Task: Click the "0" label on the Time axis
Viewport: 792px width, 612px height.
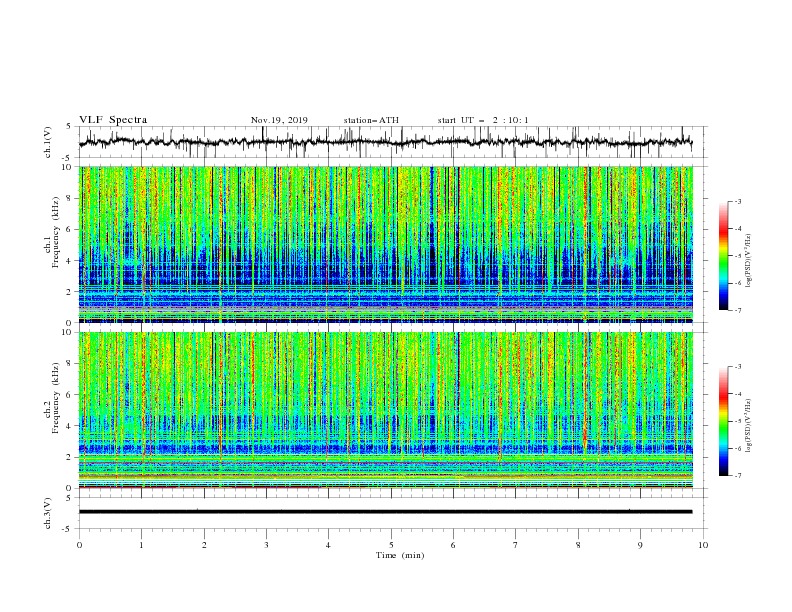Action: (79, 545)
